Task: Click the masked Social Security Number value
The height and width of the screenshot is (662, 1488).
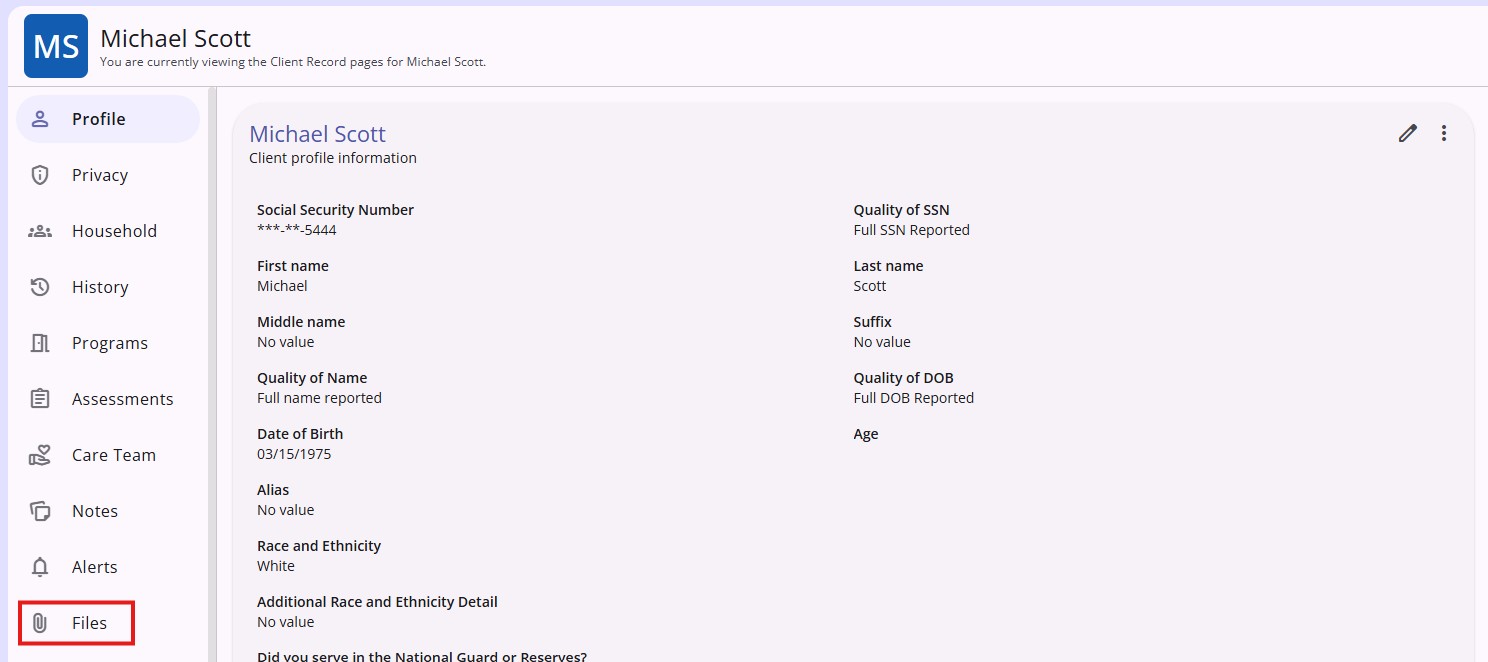Action: tap(297, 230)
